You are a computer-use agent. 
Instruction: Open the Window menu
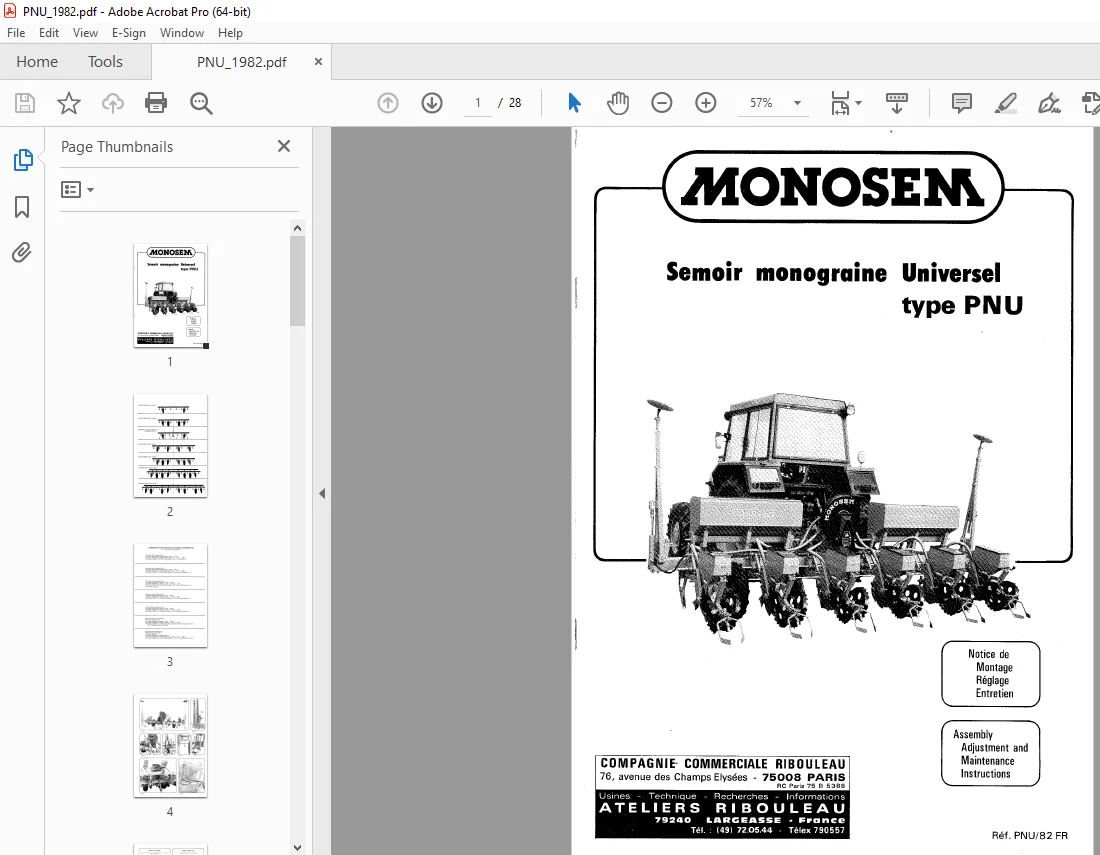pyautogui.click(x=182, y=33)
